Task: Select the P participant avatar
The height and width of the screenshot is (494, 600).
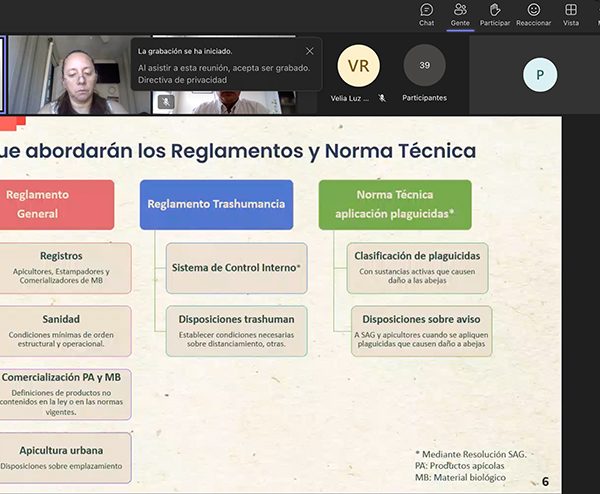Action: coord(540,75)
